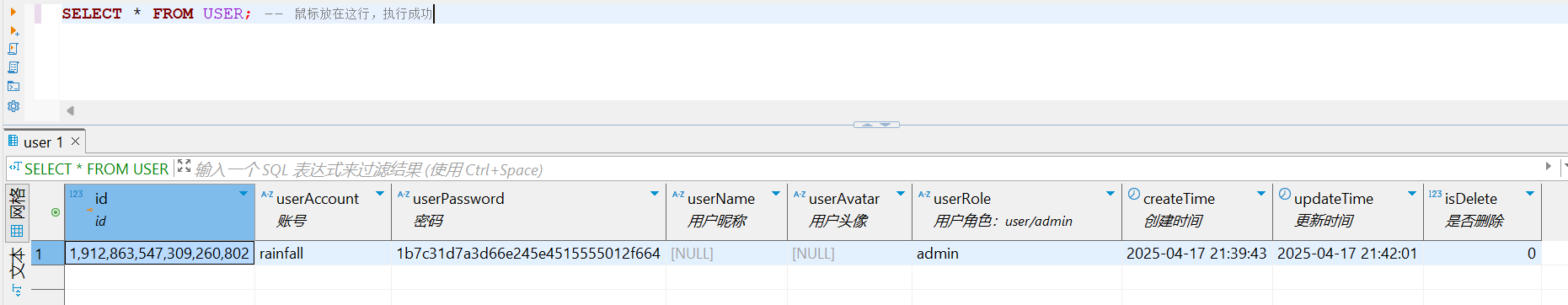Click the editor horizontal scrollbar left arrow
1568x305 pixels.
click(71, 110)
